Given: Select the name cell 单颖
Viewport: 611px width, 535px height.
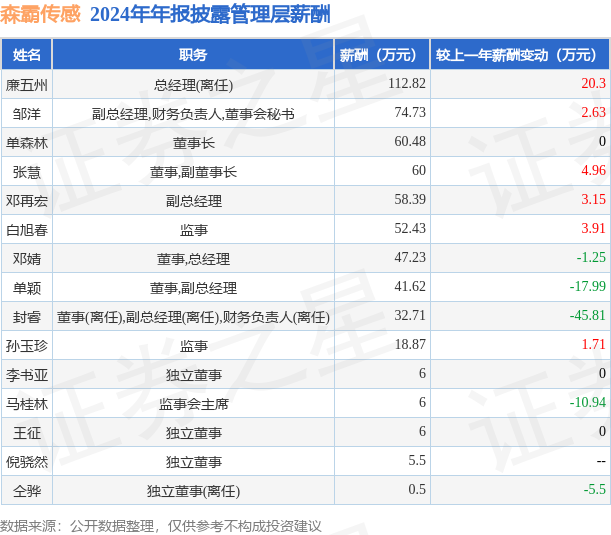Looking at the screenshot, I should pyautogui.click(x=26, y=288).
